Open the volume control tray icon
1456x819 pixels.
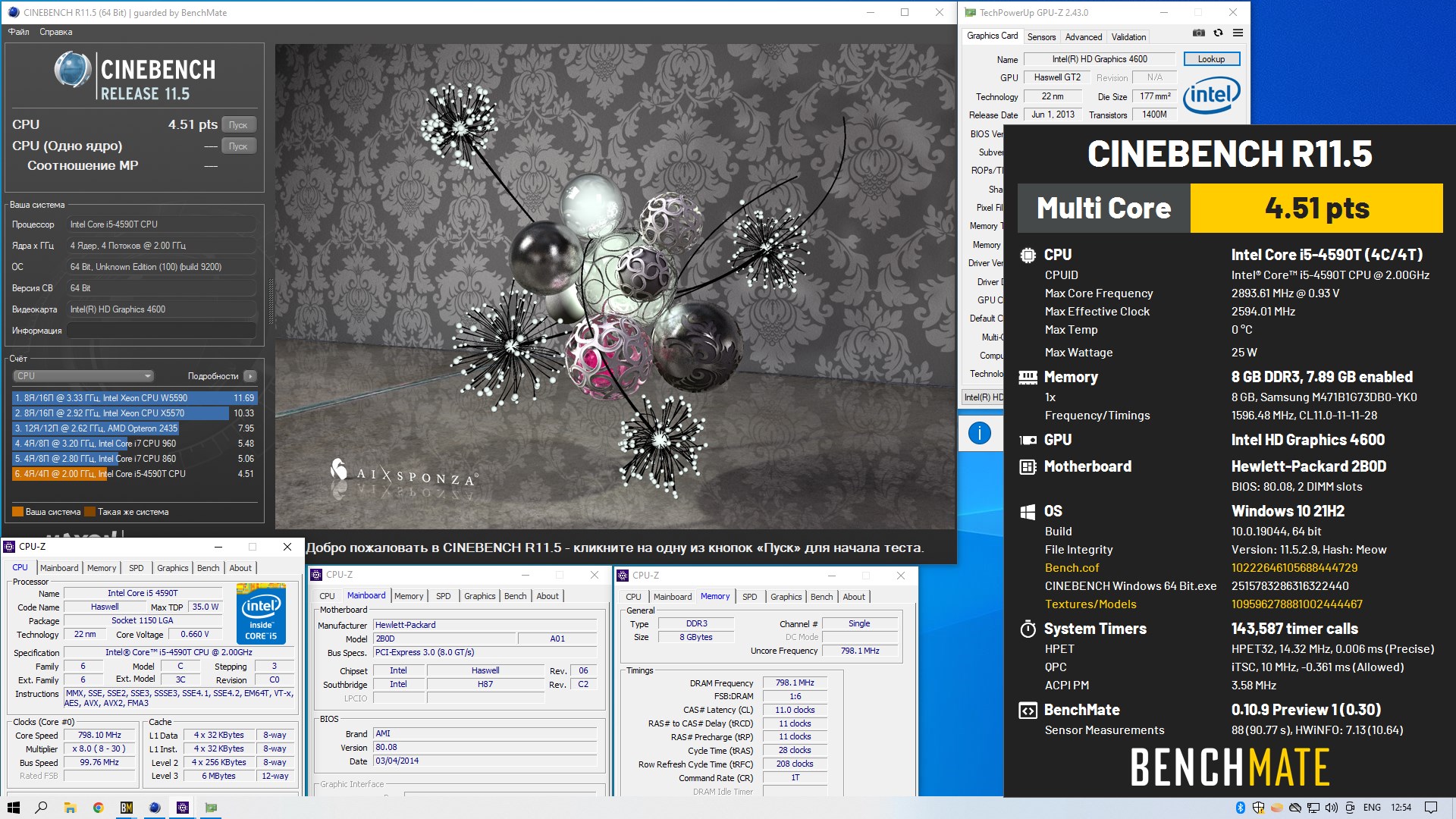click(x=1332, y=808)
